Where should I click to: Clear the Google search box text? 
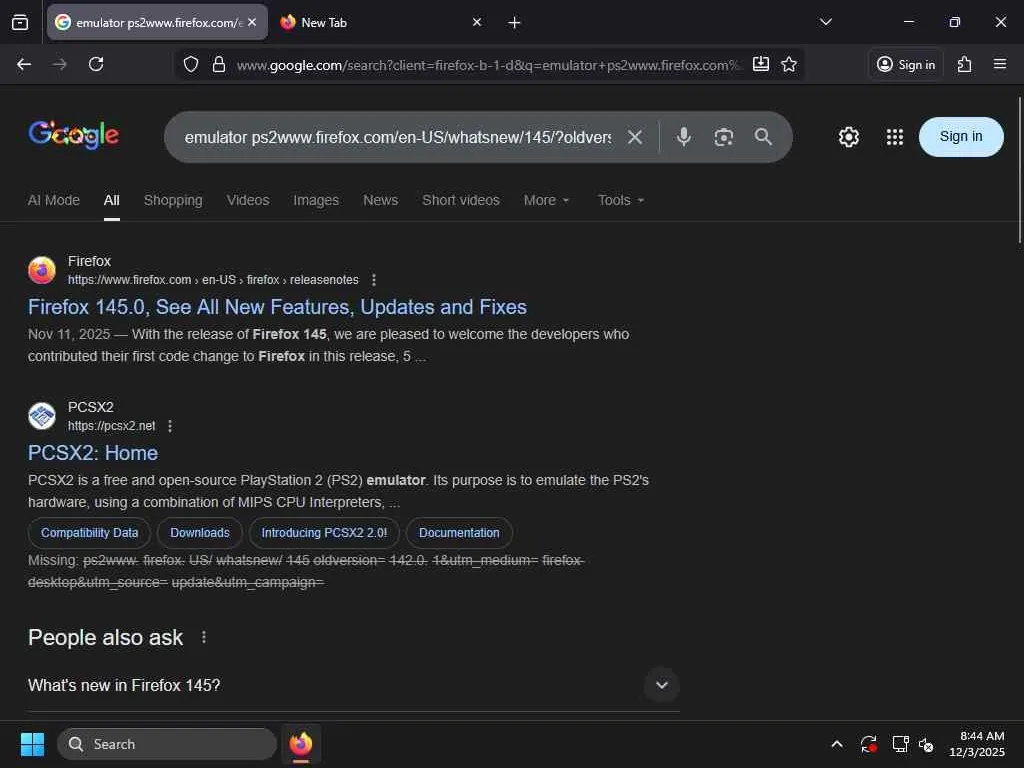(x=635, y=137)
